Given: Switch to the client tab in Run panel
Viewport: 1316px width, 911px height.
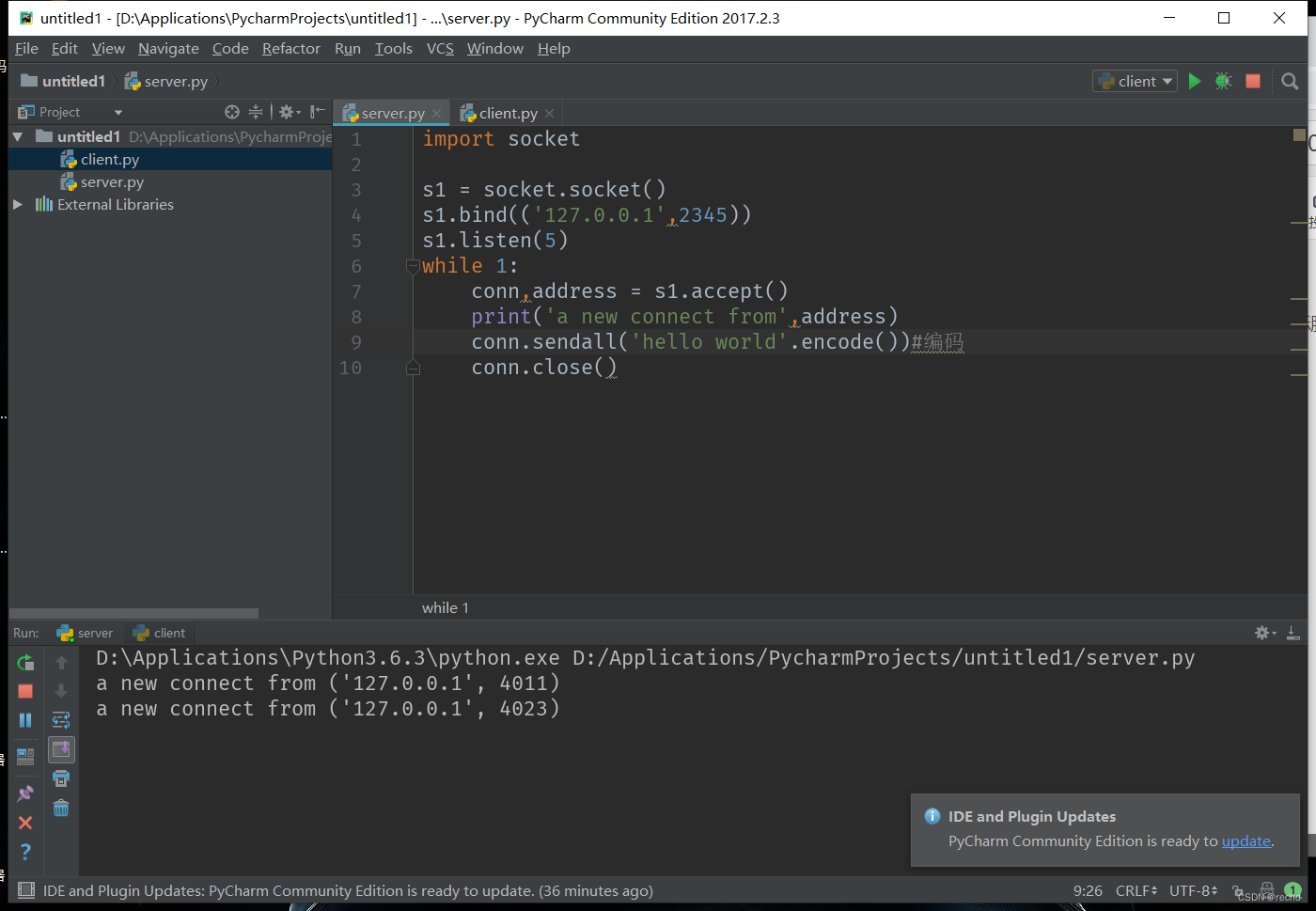Looking at the screenshot, I should coord(160,633).
